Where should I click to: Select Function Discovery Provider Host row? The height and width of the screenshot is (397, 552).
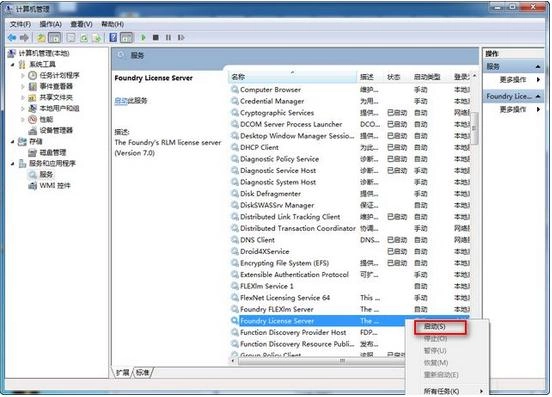(318, 332)
